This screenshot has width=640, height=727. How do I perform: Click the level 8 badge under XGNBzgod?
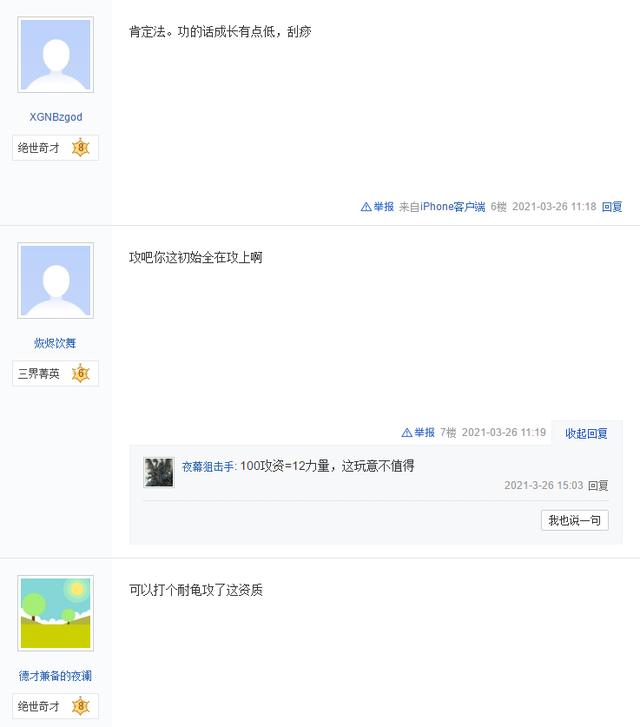coord(81,148)
